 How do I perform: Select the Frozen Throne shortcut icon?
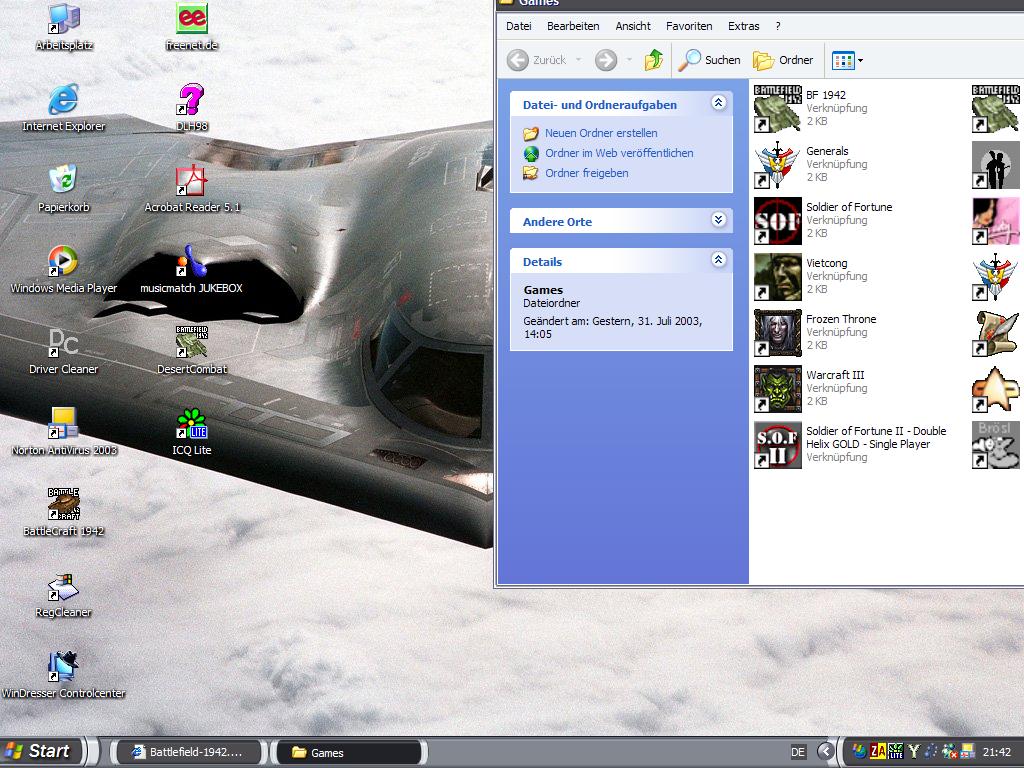(x=777, y=333)
